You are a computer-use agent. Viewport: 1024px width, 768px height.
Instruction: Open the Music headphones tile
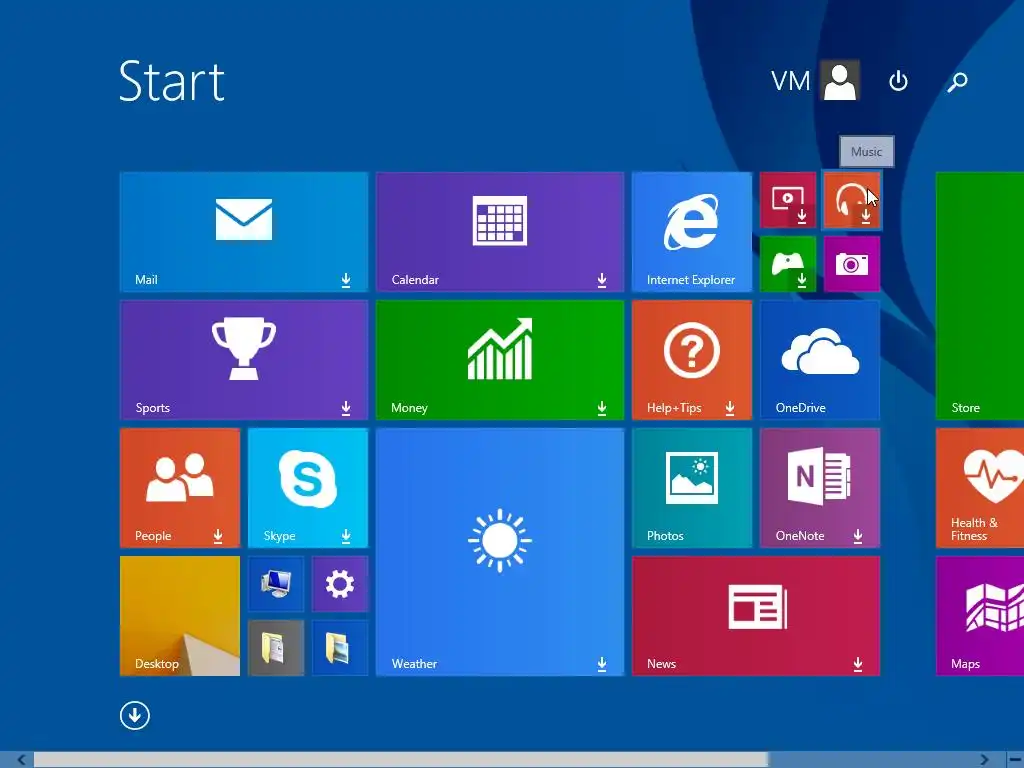[852, 200]
